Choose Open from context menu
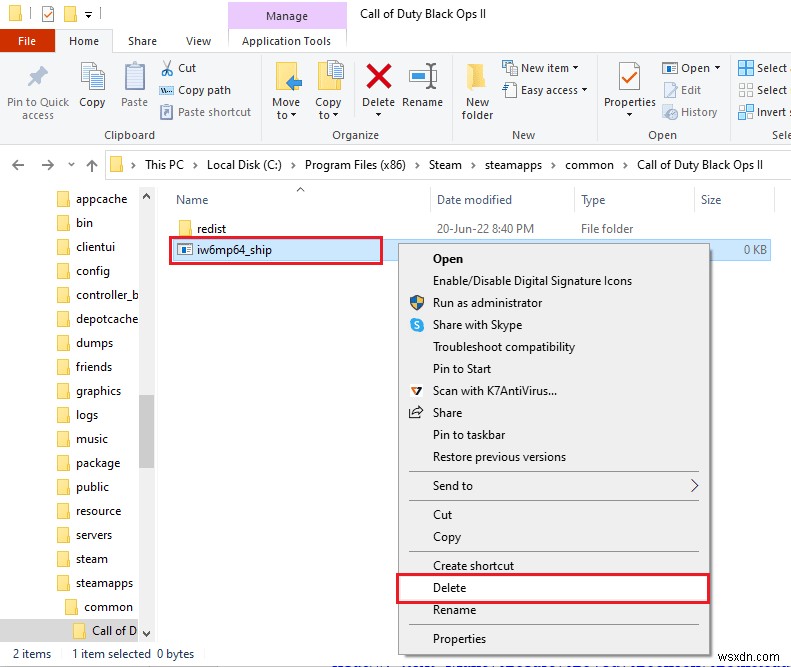The height and width of the screenshot is (667, 791). click(x=554, y=259)
